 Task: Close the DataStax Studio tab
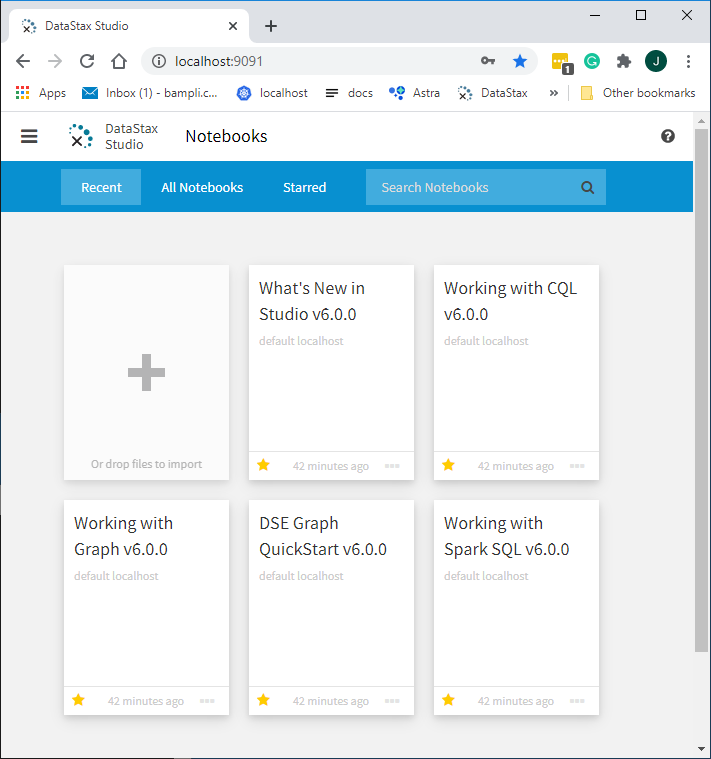pyautogui.click(x=233, y=26)
